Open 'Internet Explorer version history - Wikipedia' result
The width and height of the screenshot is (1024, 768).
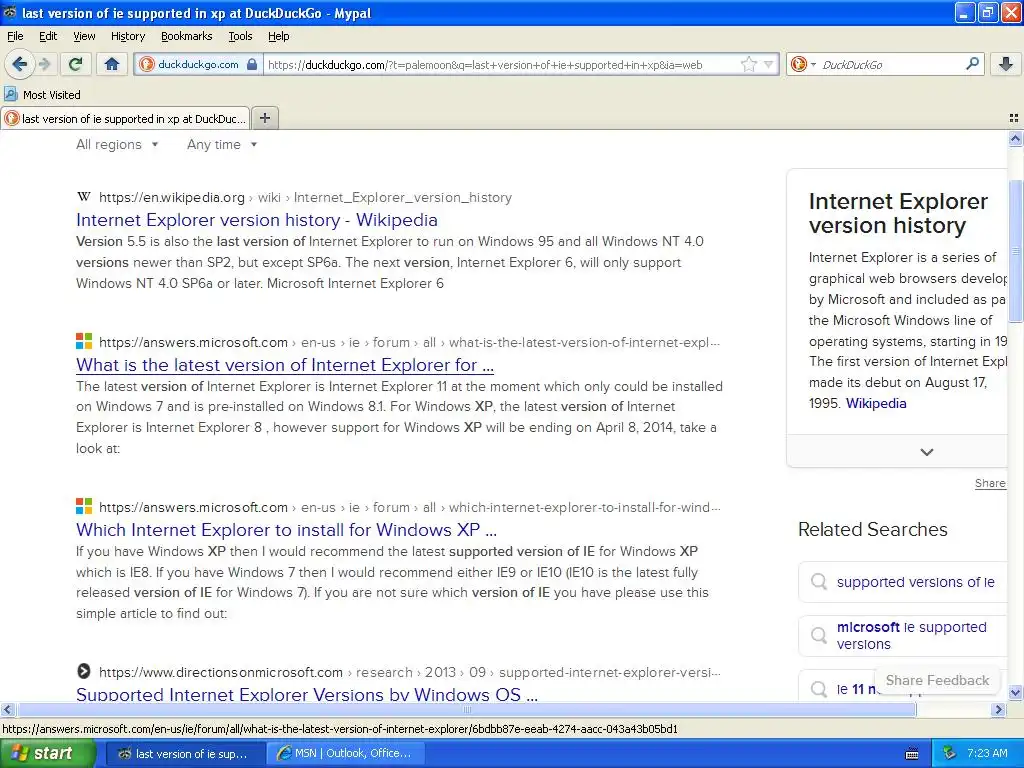(x=257, y=219)
